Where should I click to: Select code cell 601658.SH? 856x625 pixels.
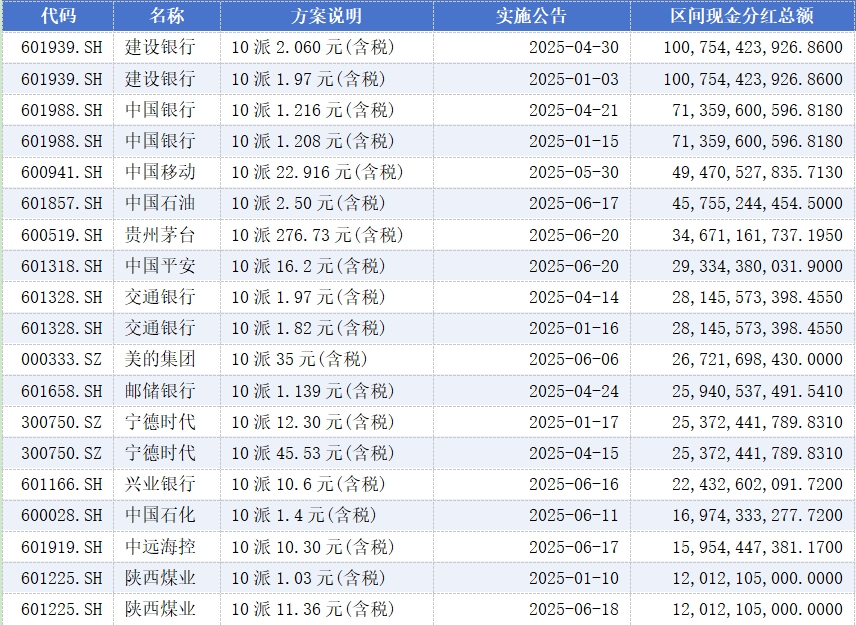click(x=58, y=391)
